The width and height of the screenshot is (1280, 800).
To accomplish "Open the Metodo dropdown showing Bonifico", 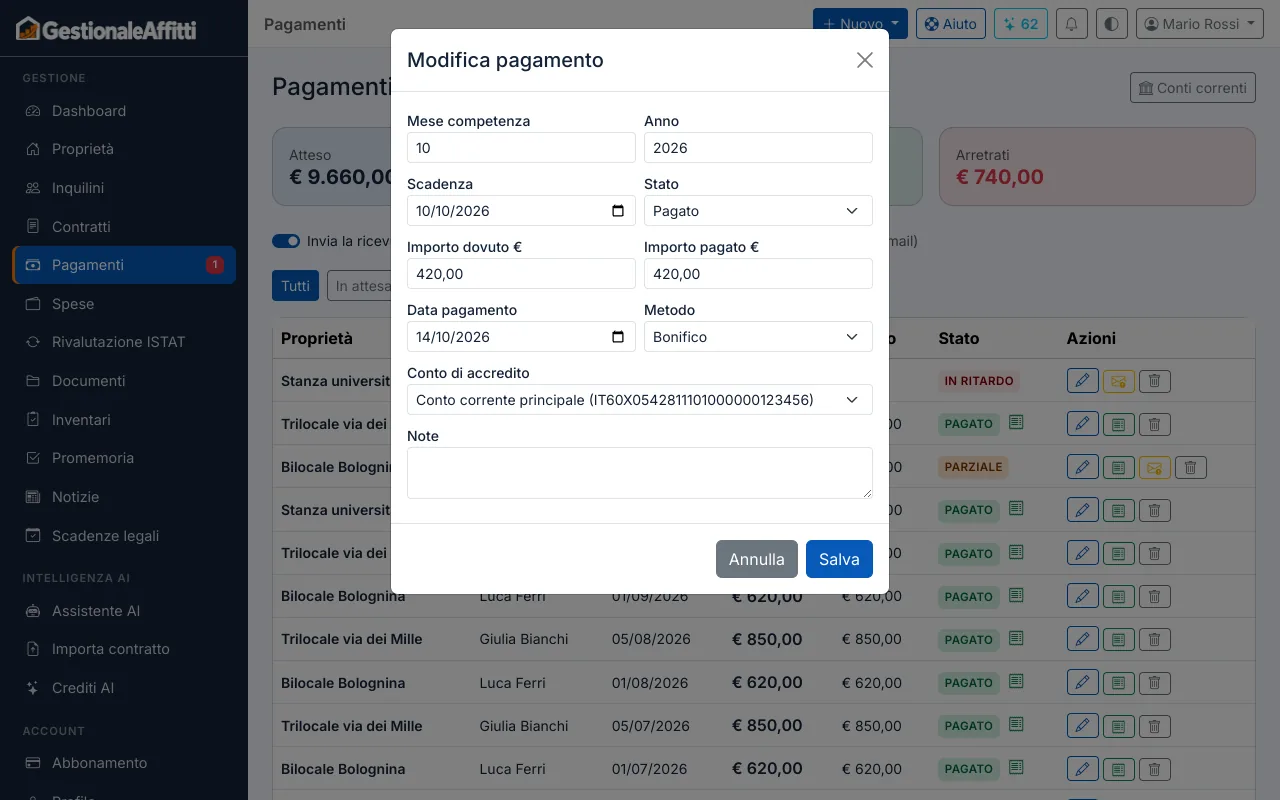I will pyautogui.click(x=758, y=337).
